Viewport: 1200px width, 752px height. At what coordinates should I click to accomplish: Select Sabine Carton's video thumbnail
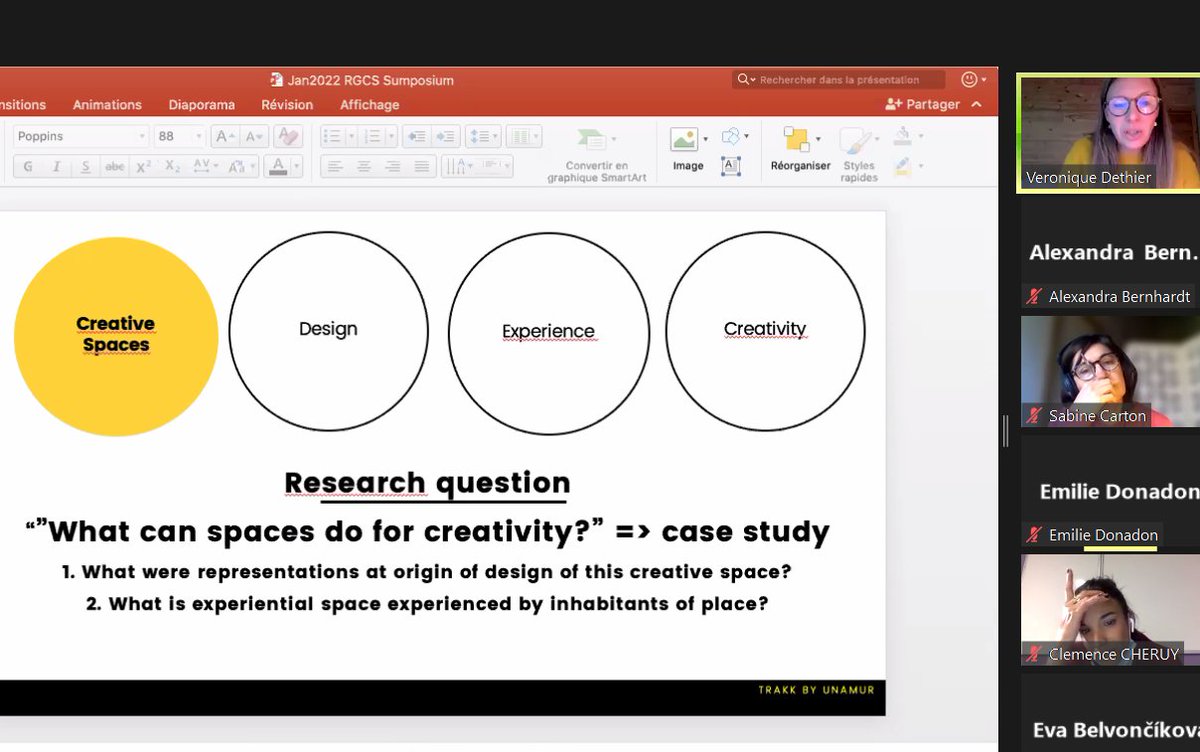pyautogui.click(x=1110, y=371)
